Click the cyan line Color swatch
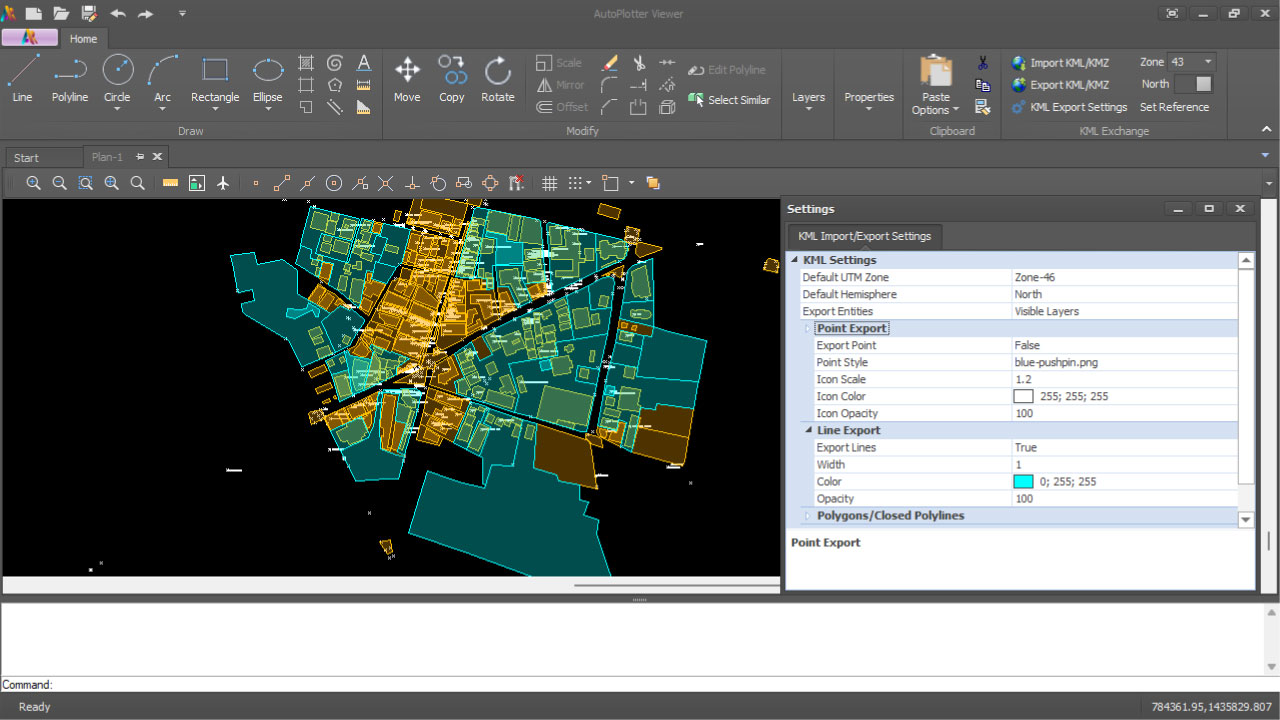This screenshot has height=720, width=1280. 1023,481
